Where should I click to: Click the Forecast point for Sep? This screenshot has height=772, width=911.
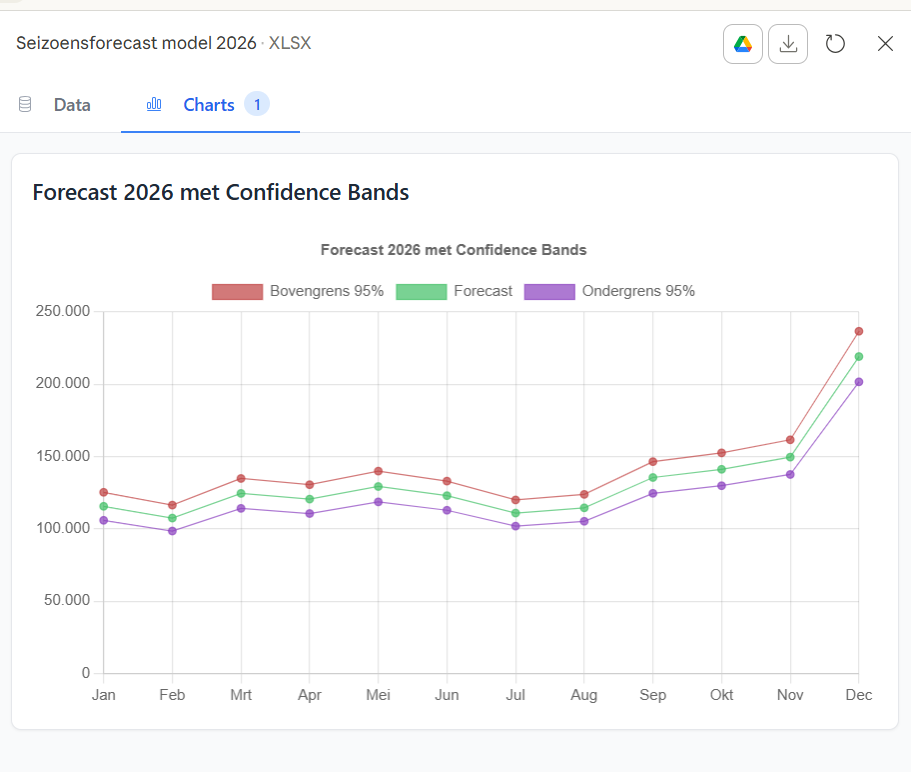pos(653,477)
